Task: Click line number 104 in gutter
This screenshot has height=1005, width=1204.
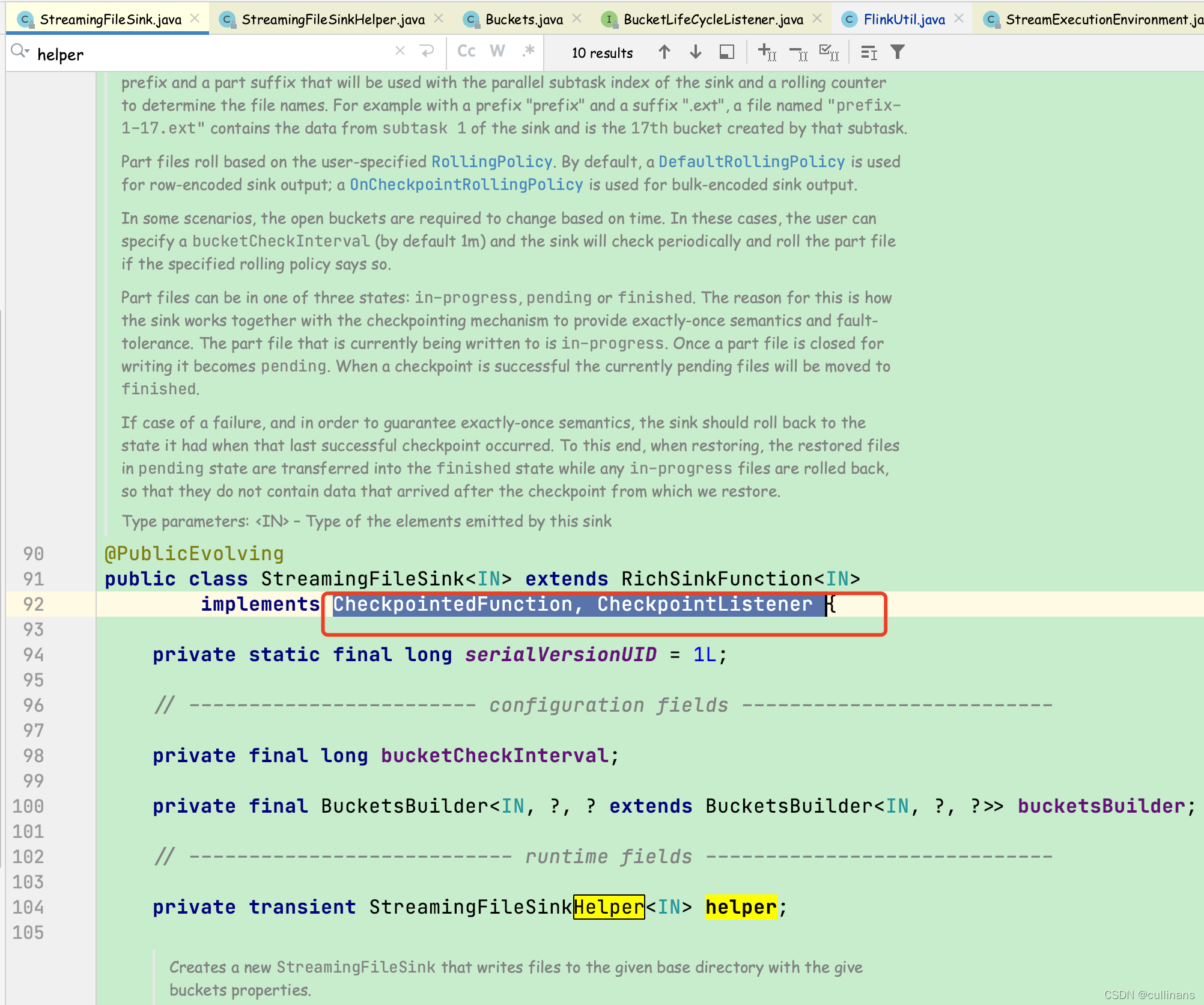Action: [28, 907]
